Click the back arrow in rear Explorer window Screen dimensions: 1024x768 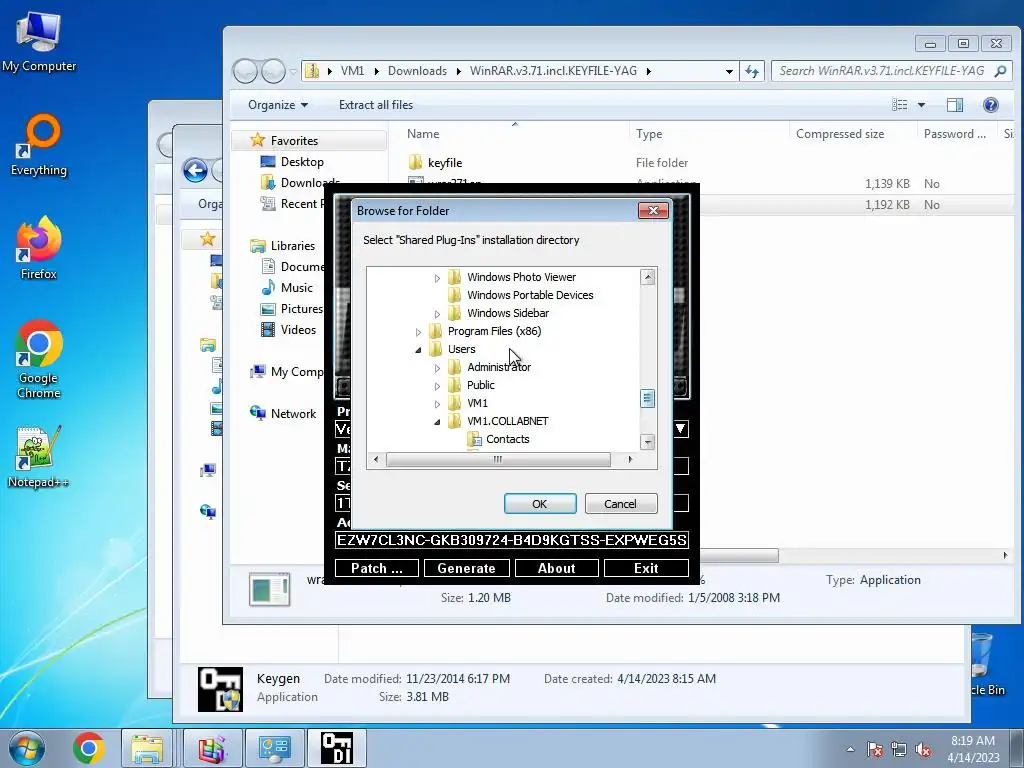(x=195, y=171)
